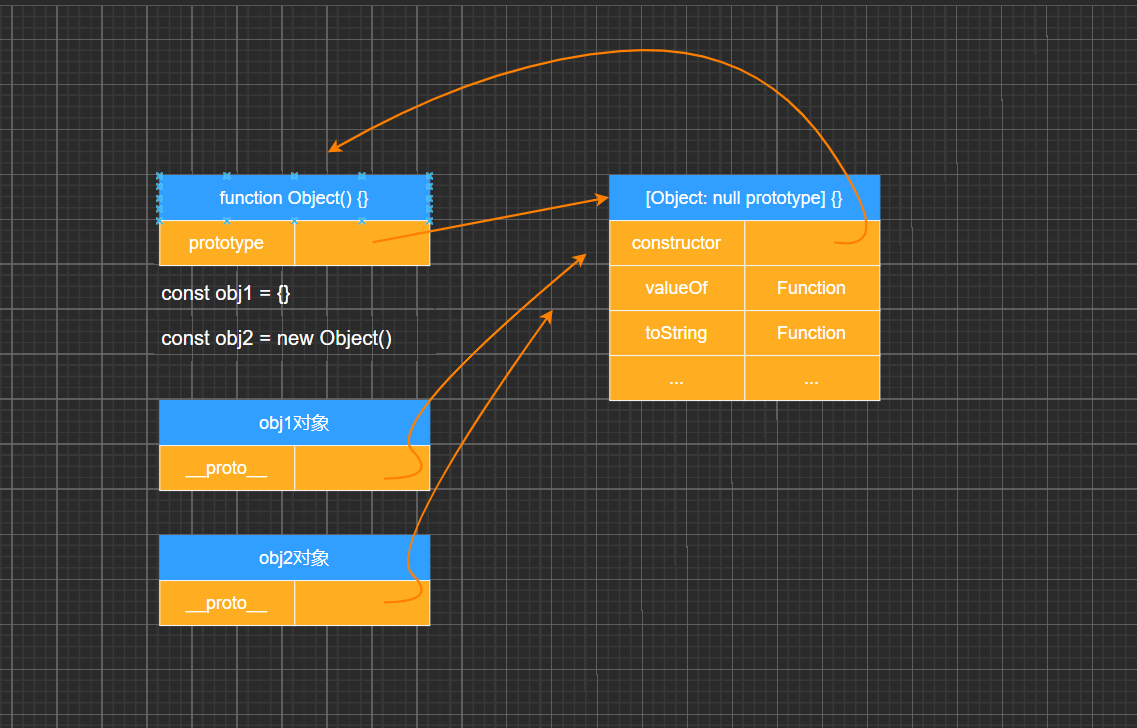The height and width of the screenshot is (728, 1137).
Task: Select the "obj1对象" title bar
Action: click(x=294, y=422)
